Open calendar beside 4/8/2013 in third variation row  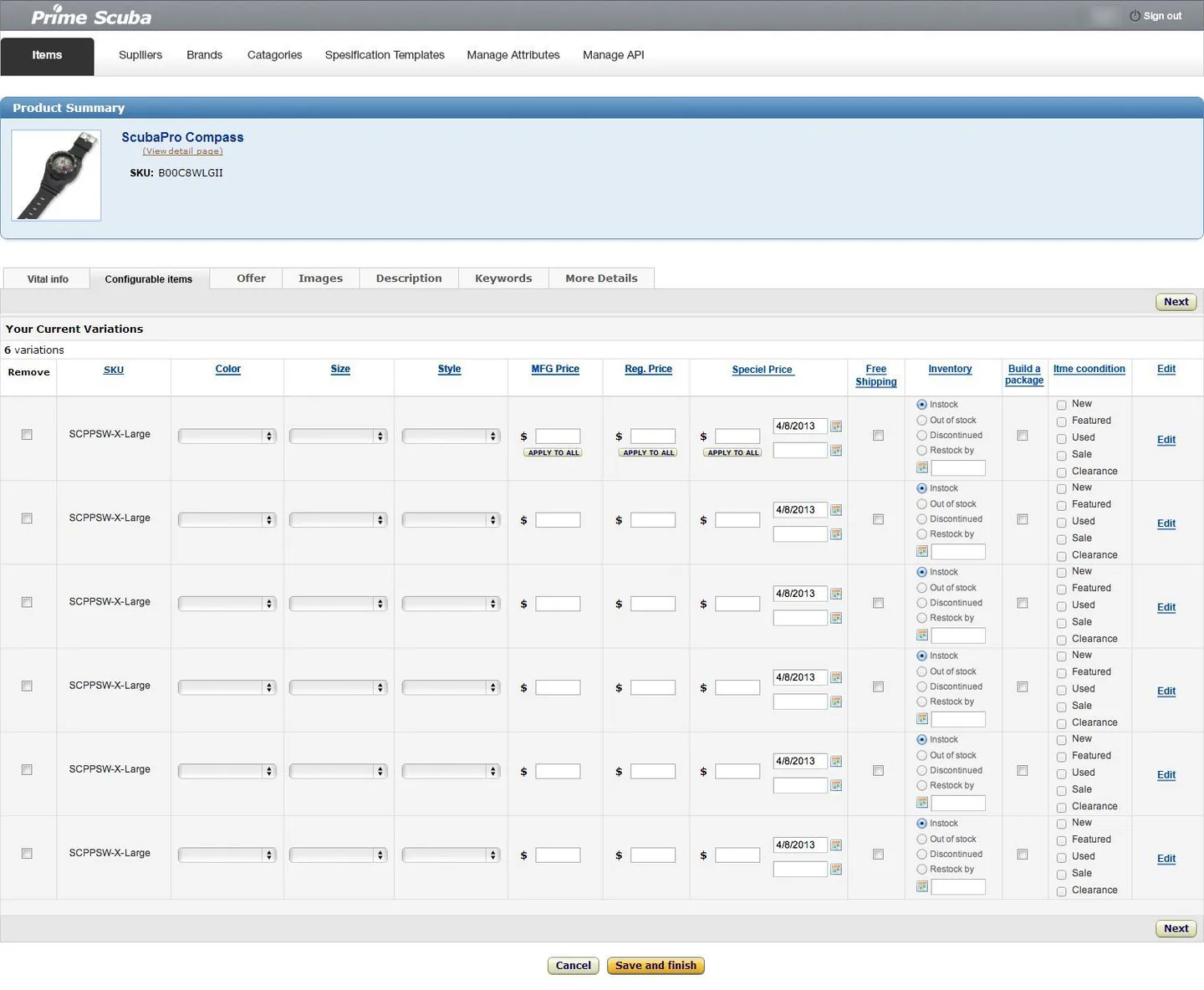(x=836, y=594)
